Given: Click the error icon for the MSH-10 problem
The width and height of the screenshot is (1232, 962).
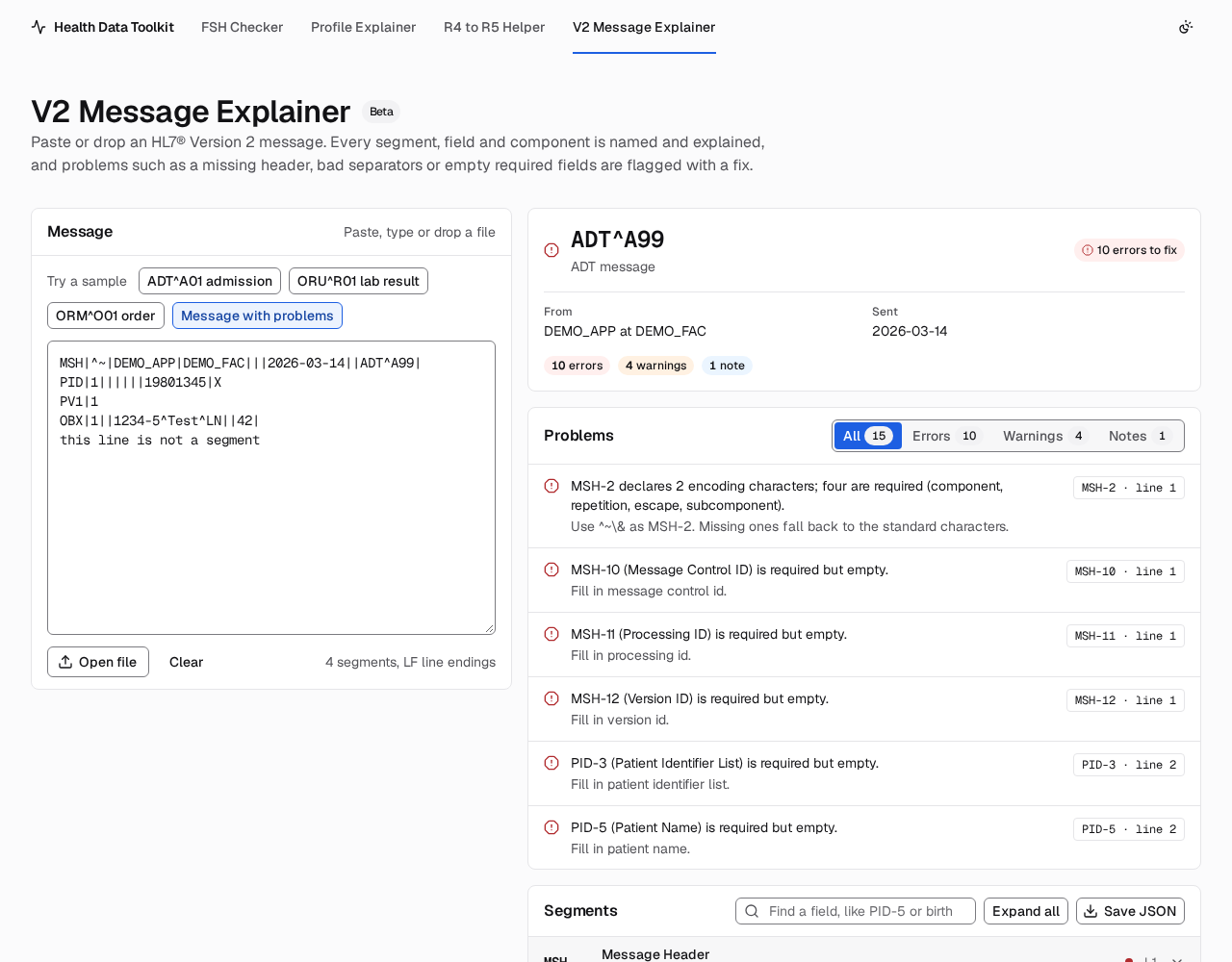Looking at the screenshot, I should click(x=552, y=570).
